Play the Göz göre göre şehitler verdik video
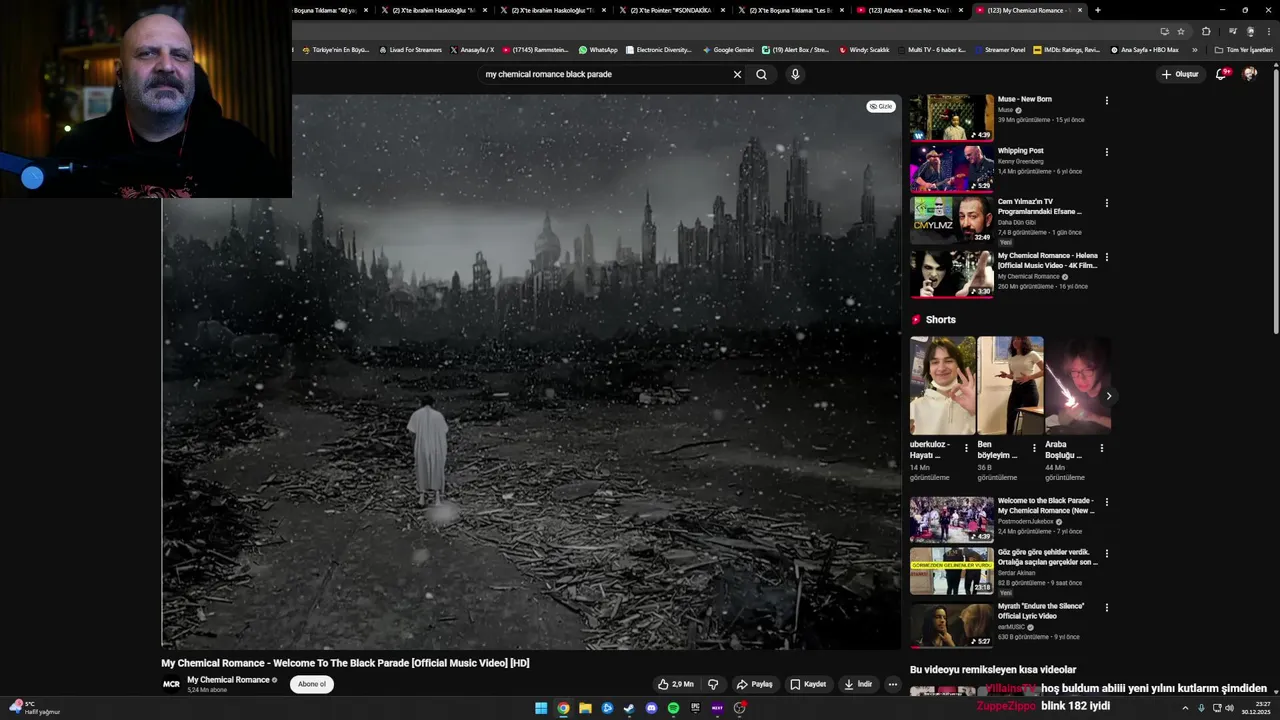1280x720 pixels. click(951, 571)
